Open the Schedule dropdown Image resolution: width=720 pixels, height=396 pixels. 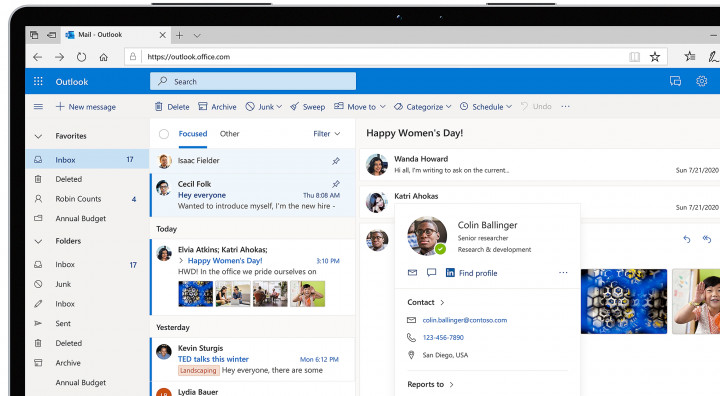[486, 107]
